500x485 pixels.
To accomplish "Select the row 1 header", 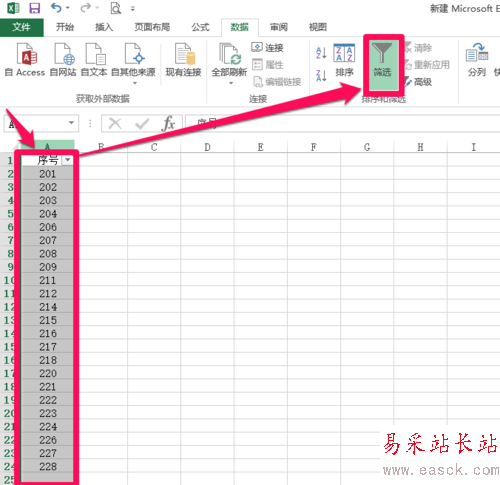I will point(10,160).
